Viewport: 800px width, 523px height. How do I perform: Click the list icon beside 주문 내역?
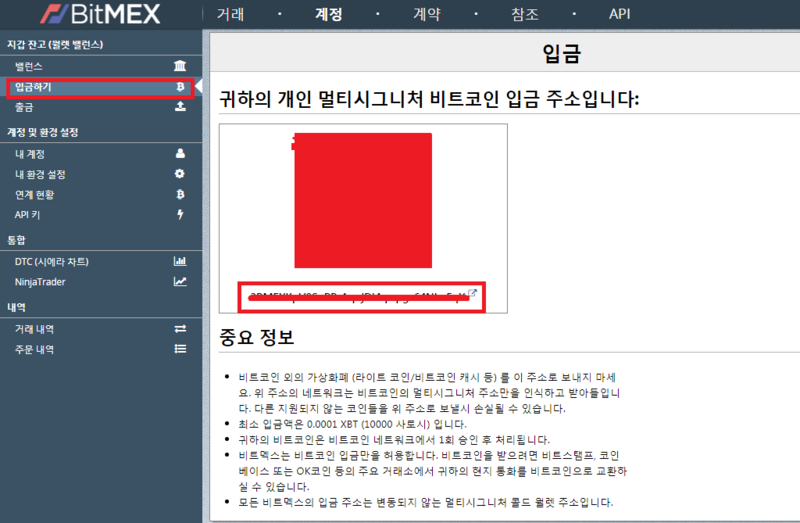click(x=180, y=349)
